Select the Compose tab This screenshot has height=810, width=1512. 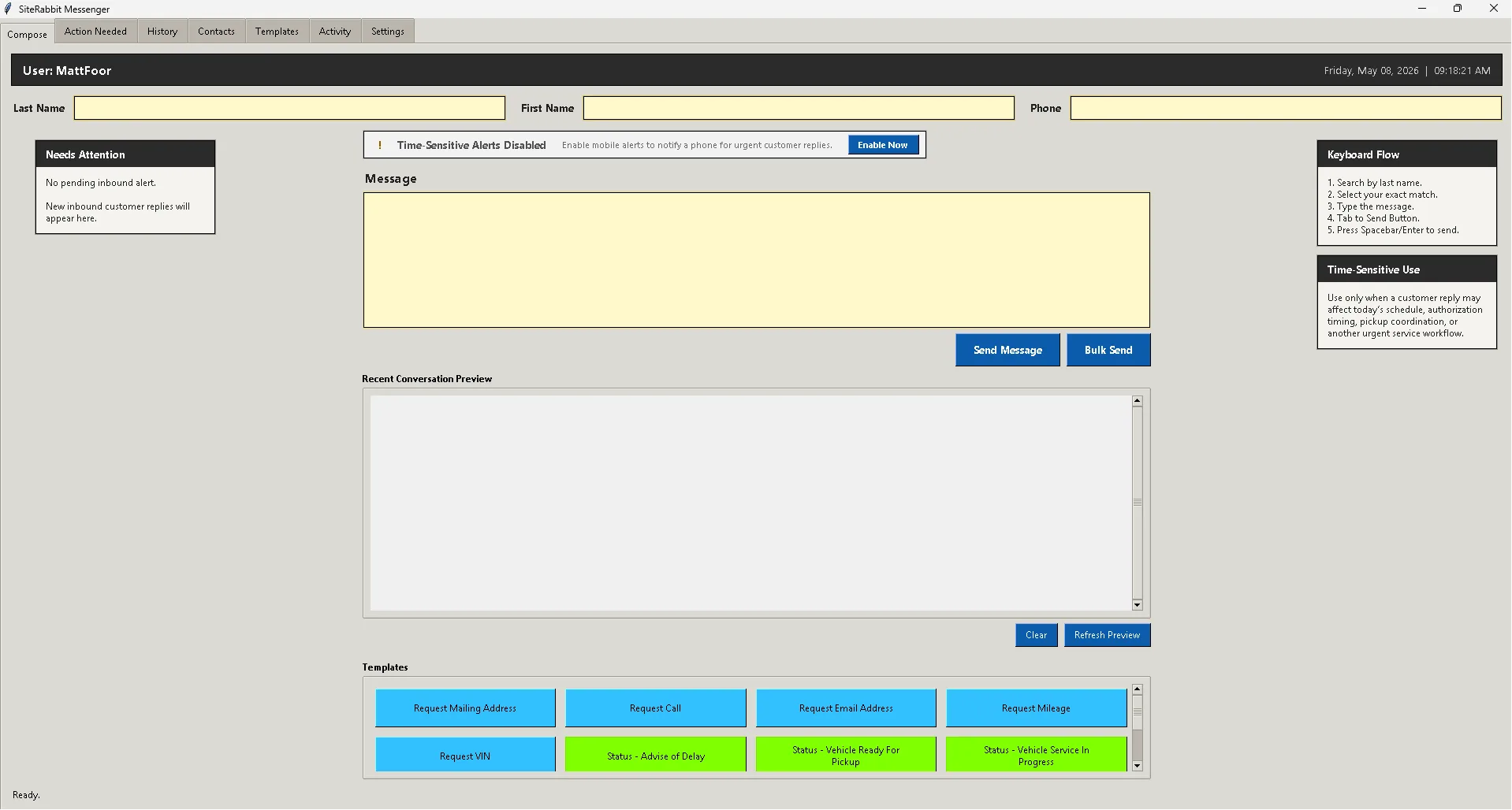click(28, 34)
